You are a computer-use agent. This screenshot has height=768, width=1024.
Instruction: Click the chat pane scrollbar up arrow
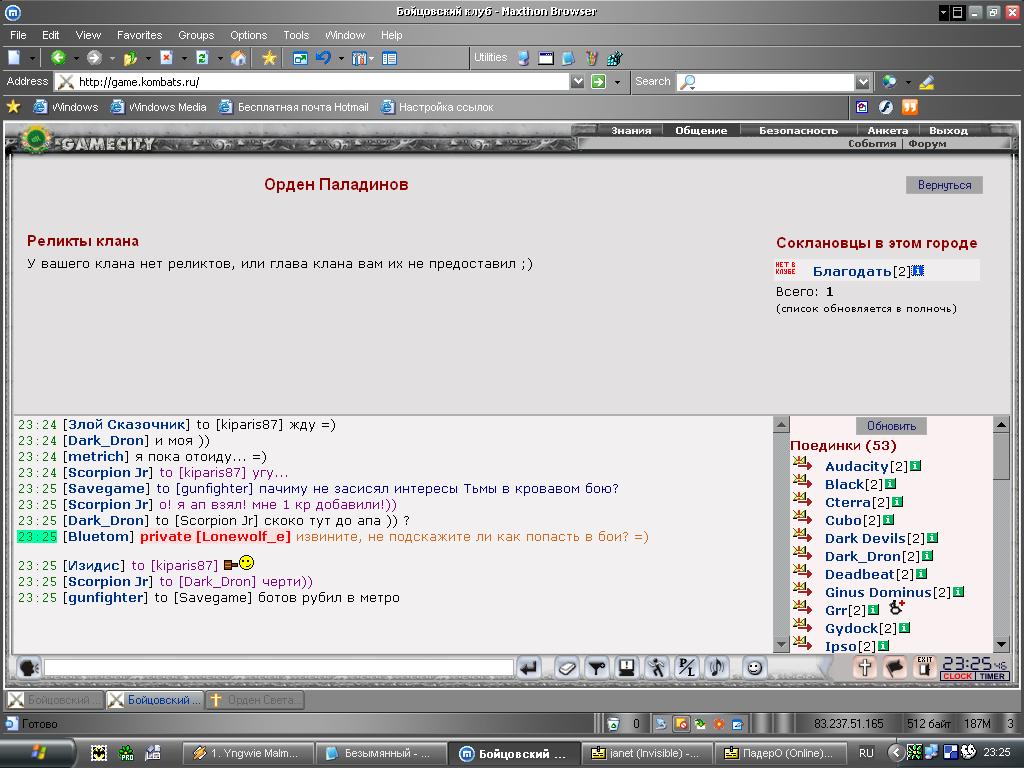pyautogui.click(x=781, y=424)
